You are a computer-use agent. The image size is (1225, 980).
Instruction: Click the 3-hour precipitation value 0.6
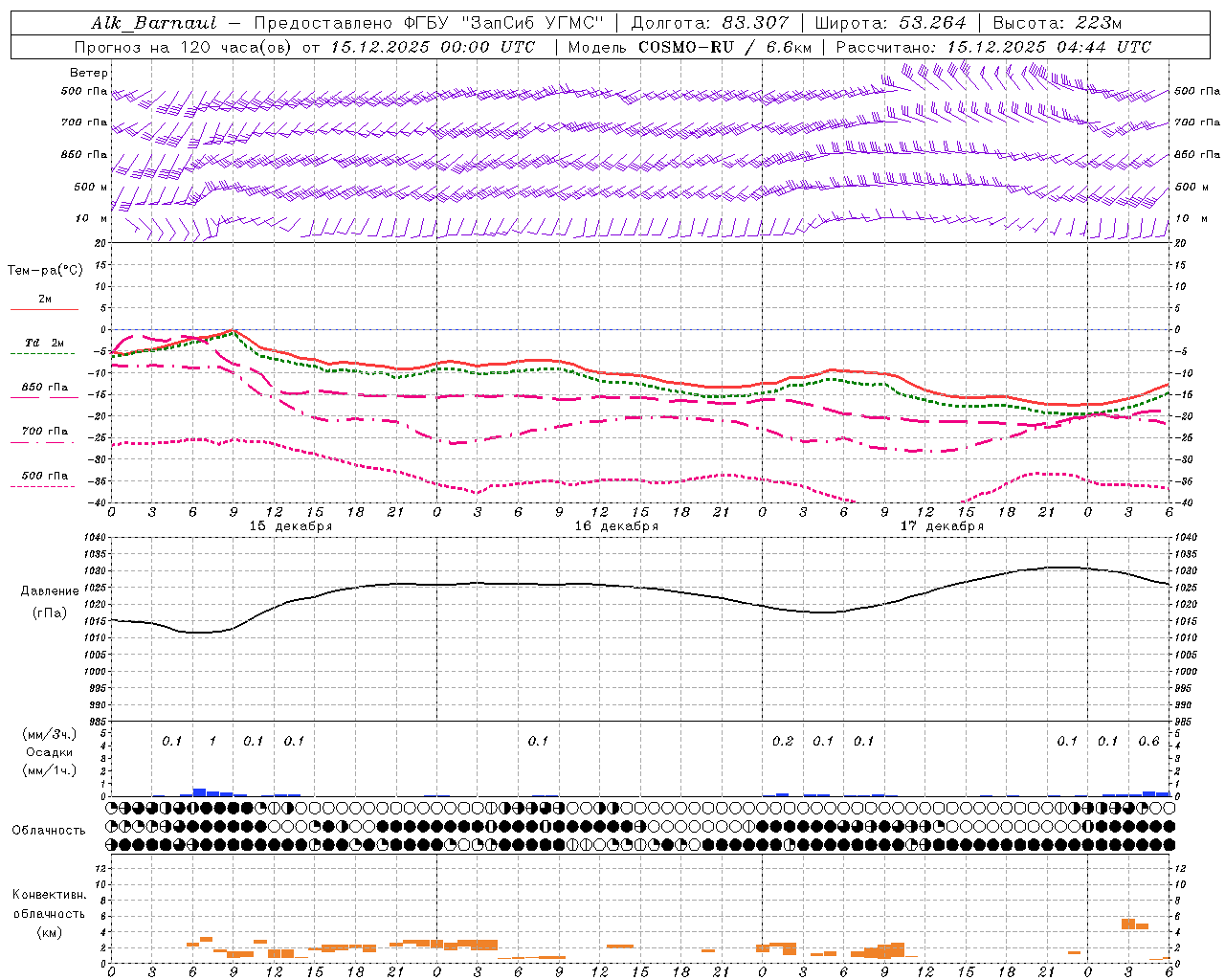(x=1148, y=742)
